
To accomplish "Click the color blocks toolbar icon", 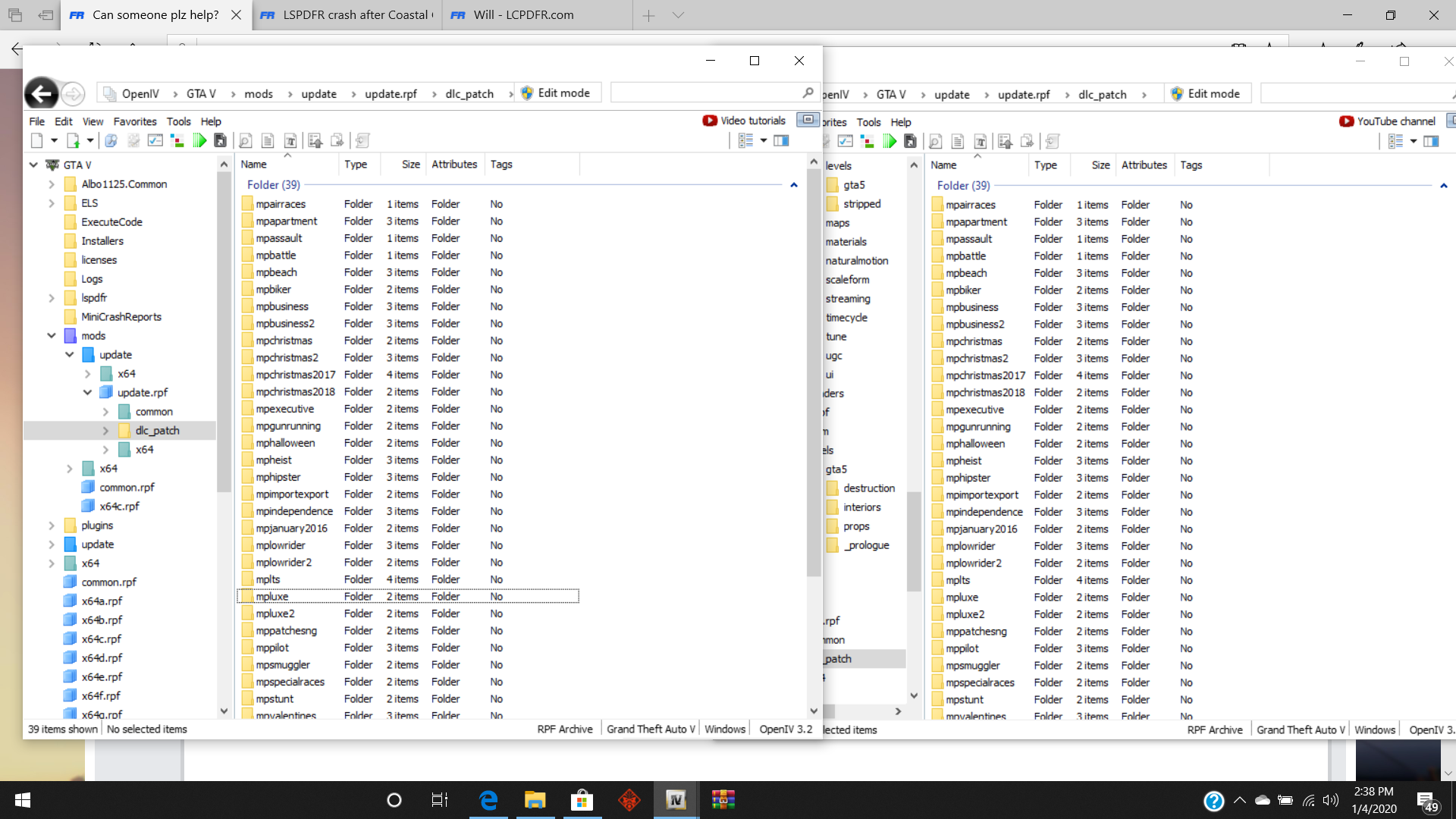I will (177, 140).
